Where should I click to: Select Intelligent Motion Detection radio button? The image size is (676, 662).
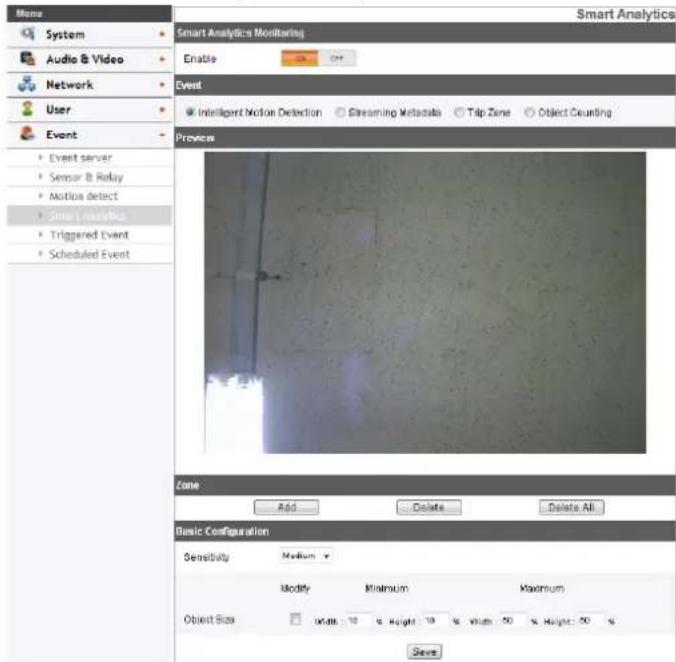tap(190, 112)
